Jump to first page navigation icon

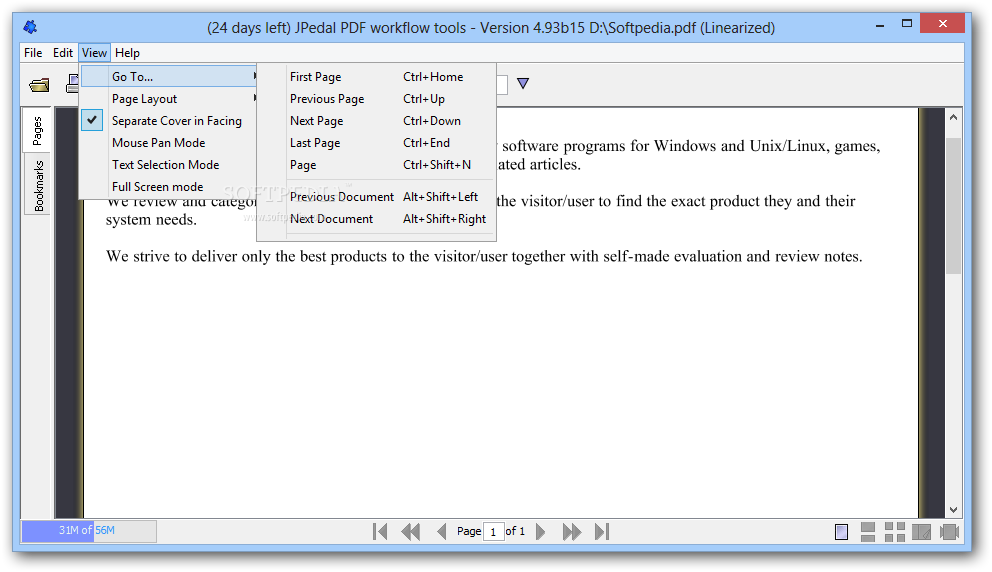click(x=380, y=532)
